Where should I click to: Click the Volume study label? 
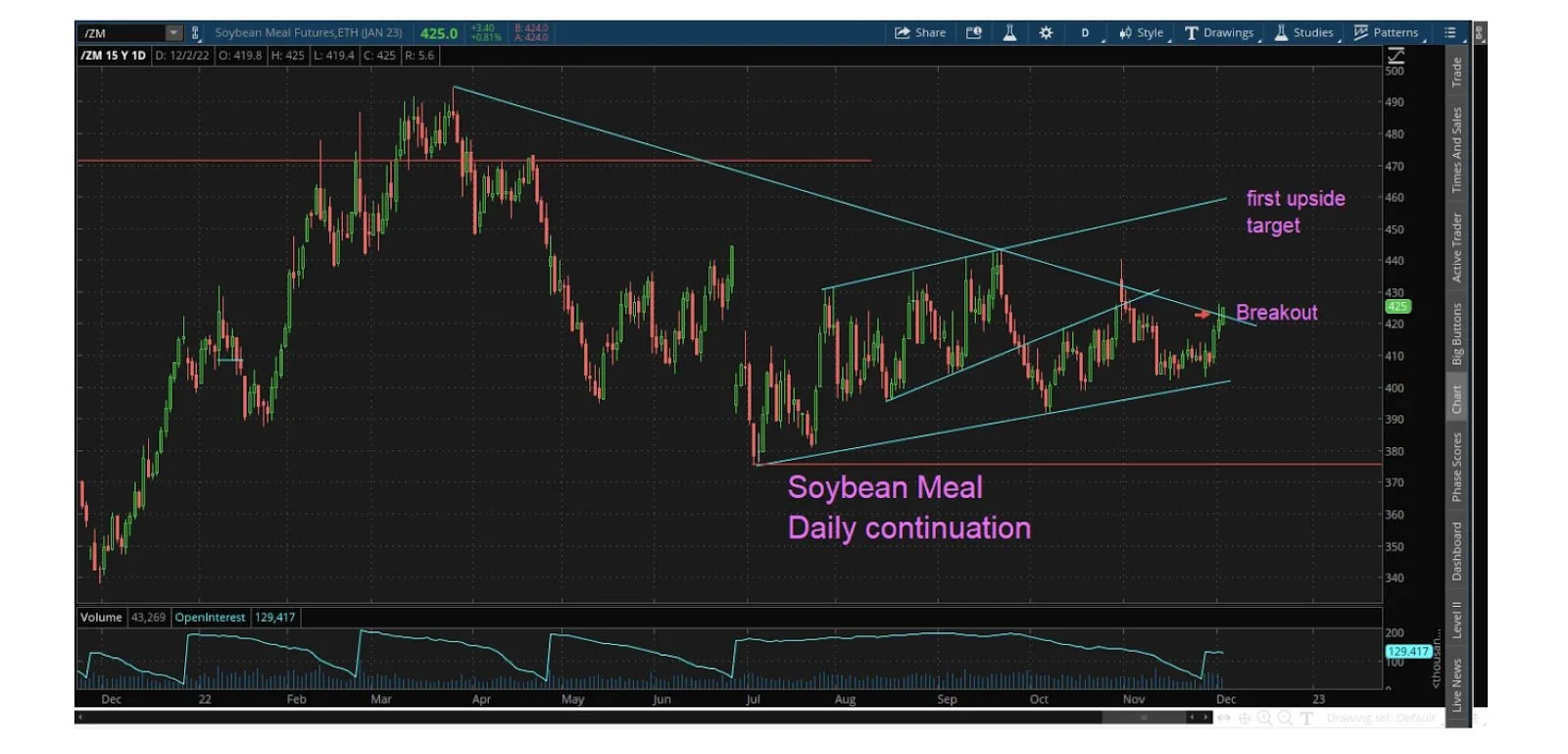(101, 617)
